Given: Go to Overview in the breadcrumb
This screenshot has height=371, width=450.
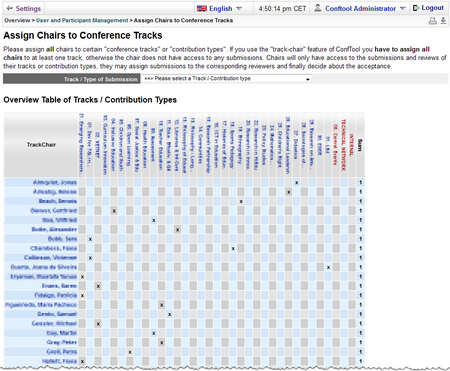Looking at the screenshot, I should click(17, 20).
